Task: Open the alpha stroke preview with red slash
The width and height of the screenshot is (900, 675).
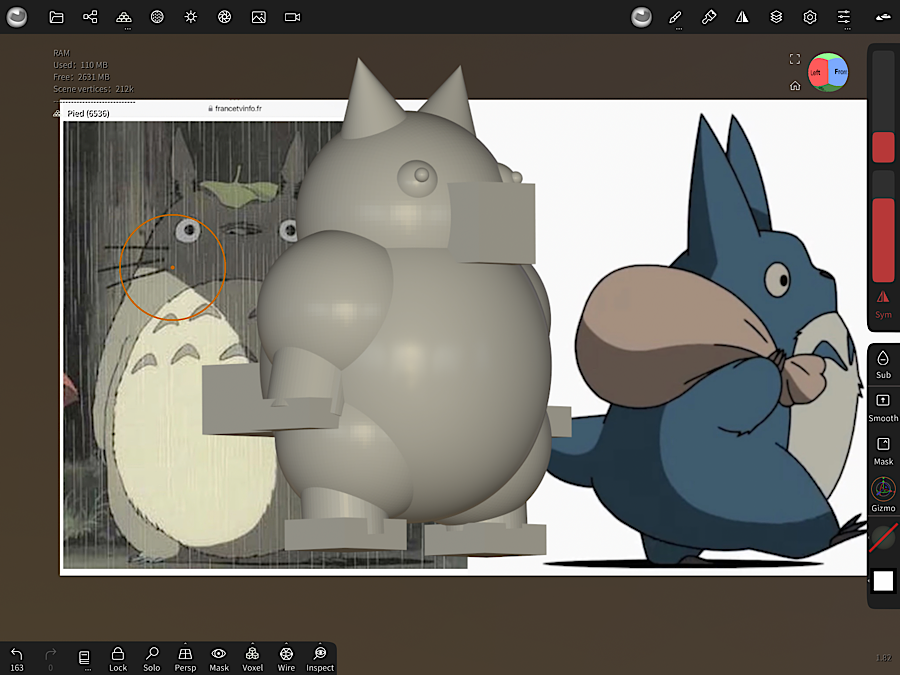Action: (x=883, y=537)
